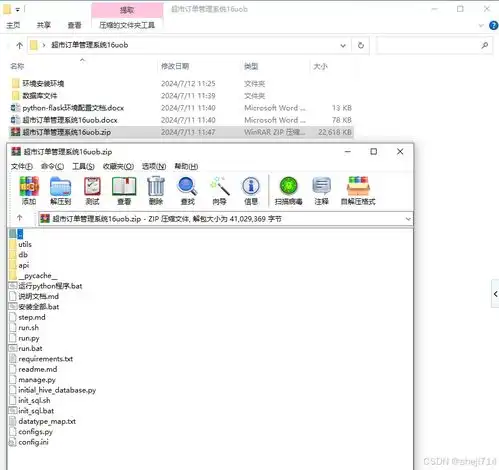Sort by 大小 column header
The height and width of the screenshot is (470, 499).
click(x=320, y=66)
